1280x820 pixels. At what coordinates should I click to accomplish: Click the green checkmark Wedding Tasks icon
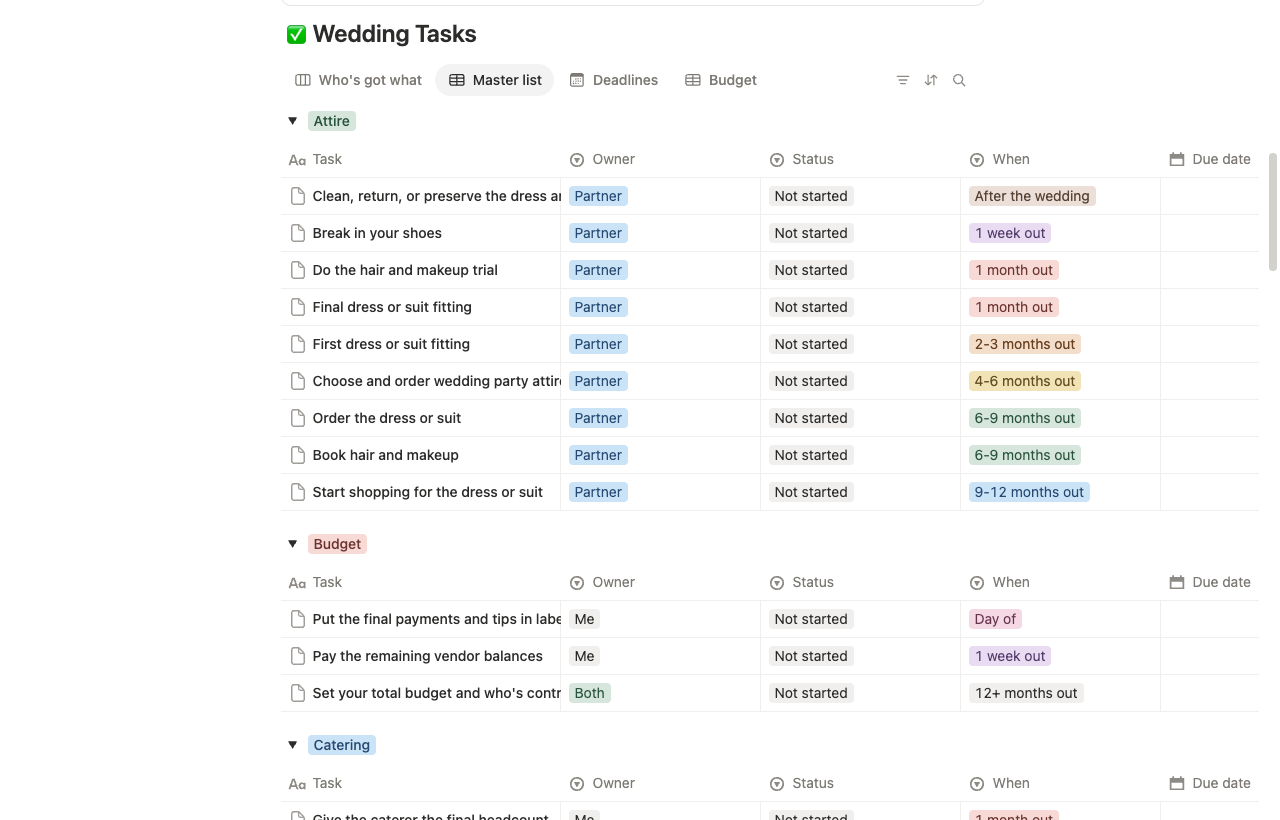(296, 34)
